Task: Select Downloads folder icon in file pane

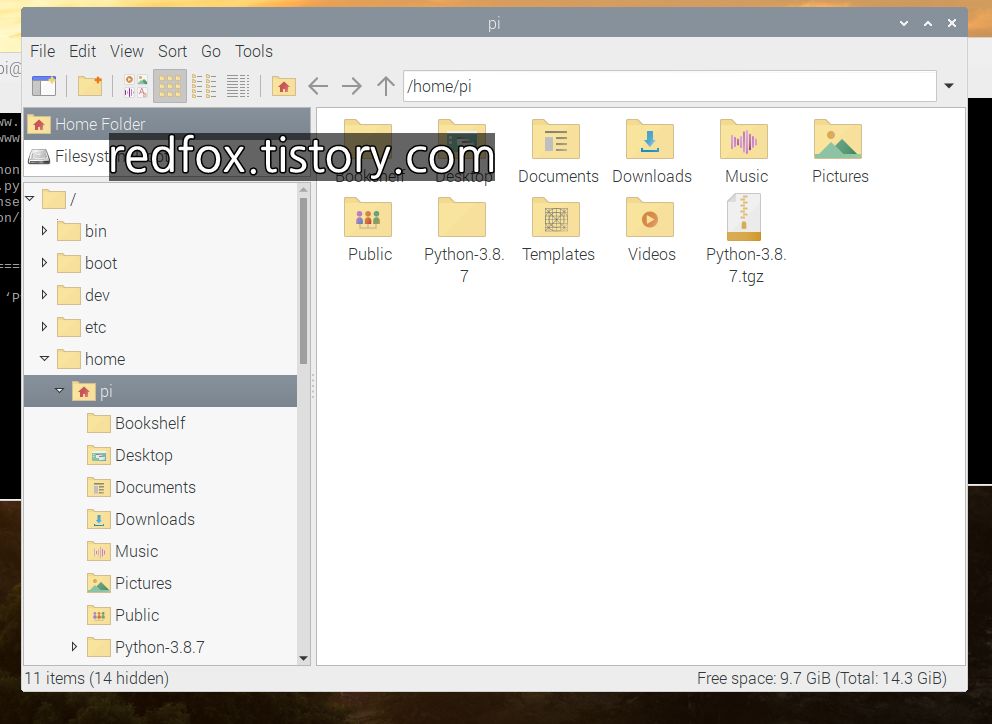Action: coord(650,139)
